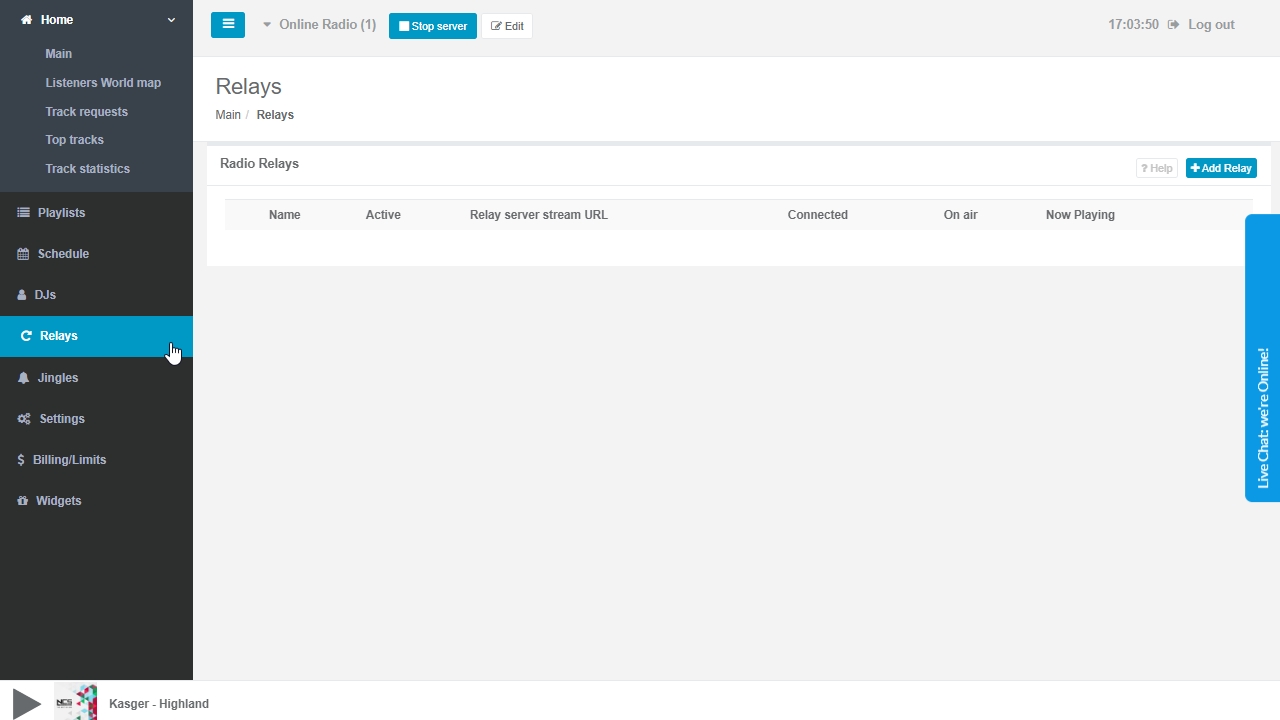
Task: Click the hamburger menu toggle button
Action: (x=228, y=25)
